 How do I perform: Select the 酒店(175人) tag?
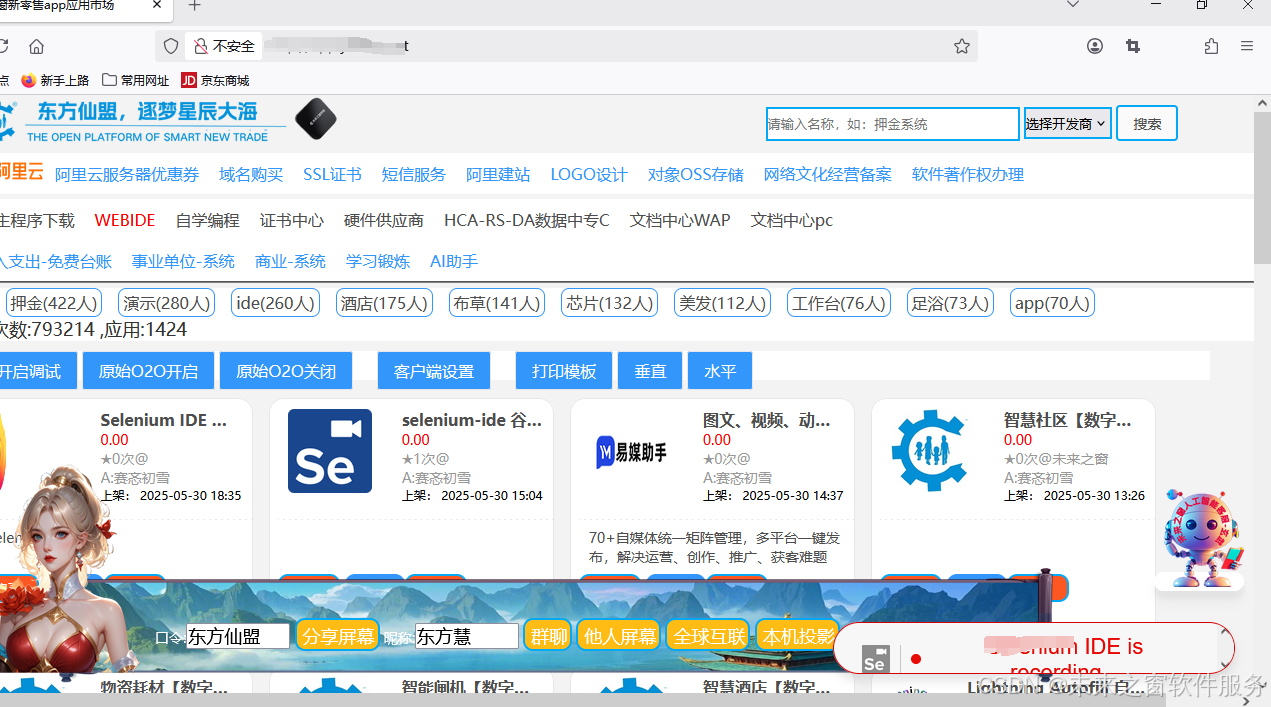(384, 303)
